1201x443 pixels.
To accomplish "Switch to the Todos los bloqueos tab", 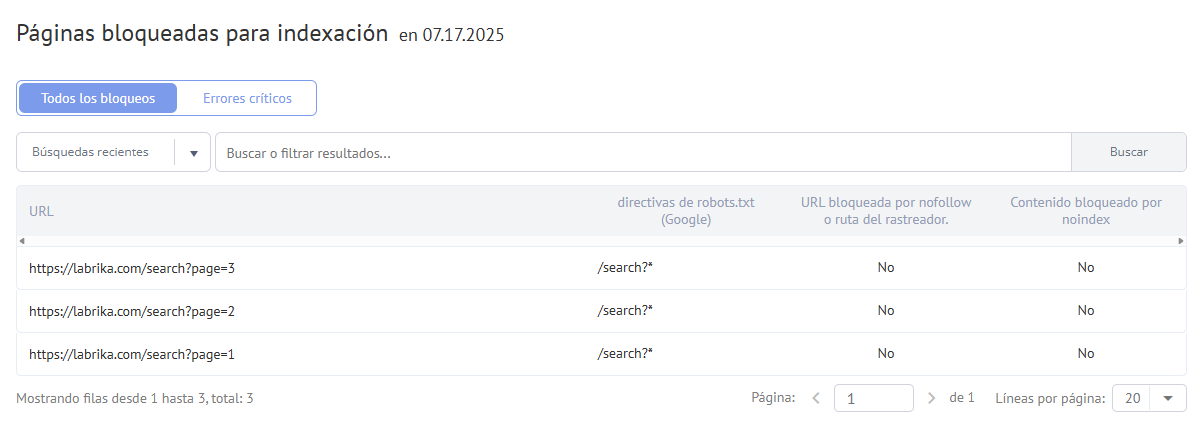I will (98, 98).
